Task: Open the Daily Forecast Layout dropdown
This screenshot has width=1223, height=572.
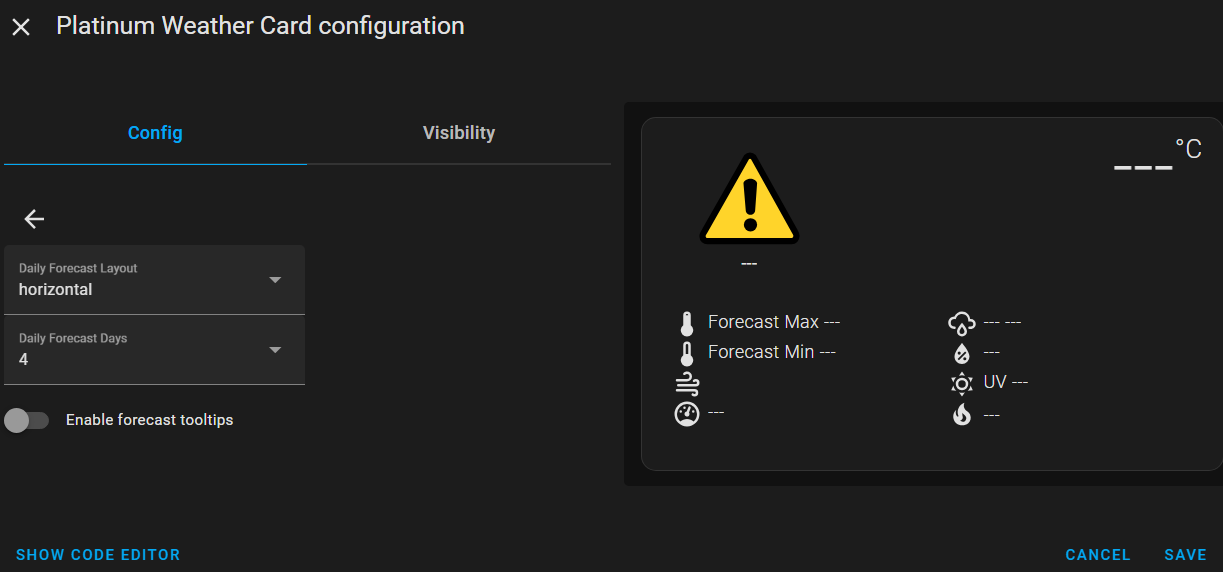Action: pos(155,280)
